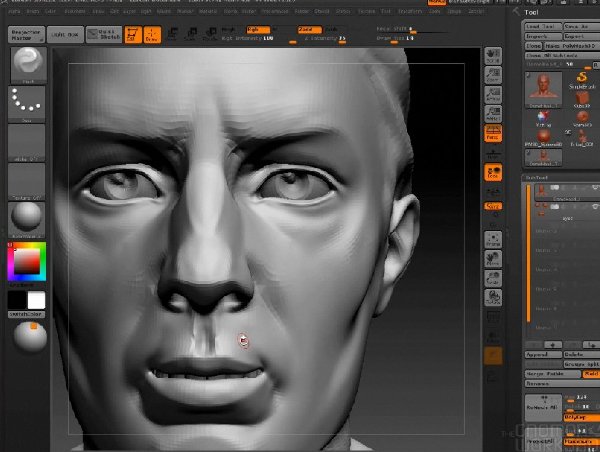This screenshot has width=600, height=452.
Task: Click the Floor grid icon
Action: pyautogui.click(x=493, y=153)
